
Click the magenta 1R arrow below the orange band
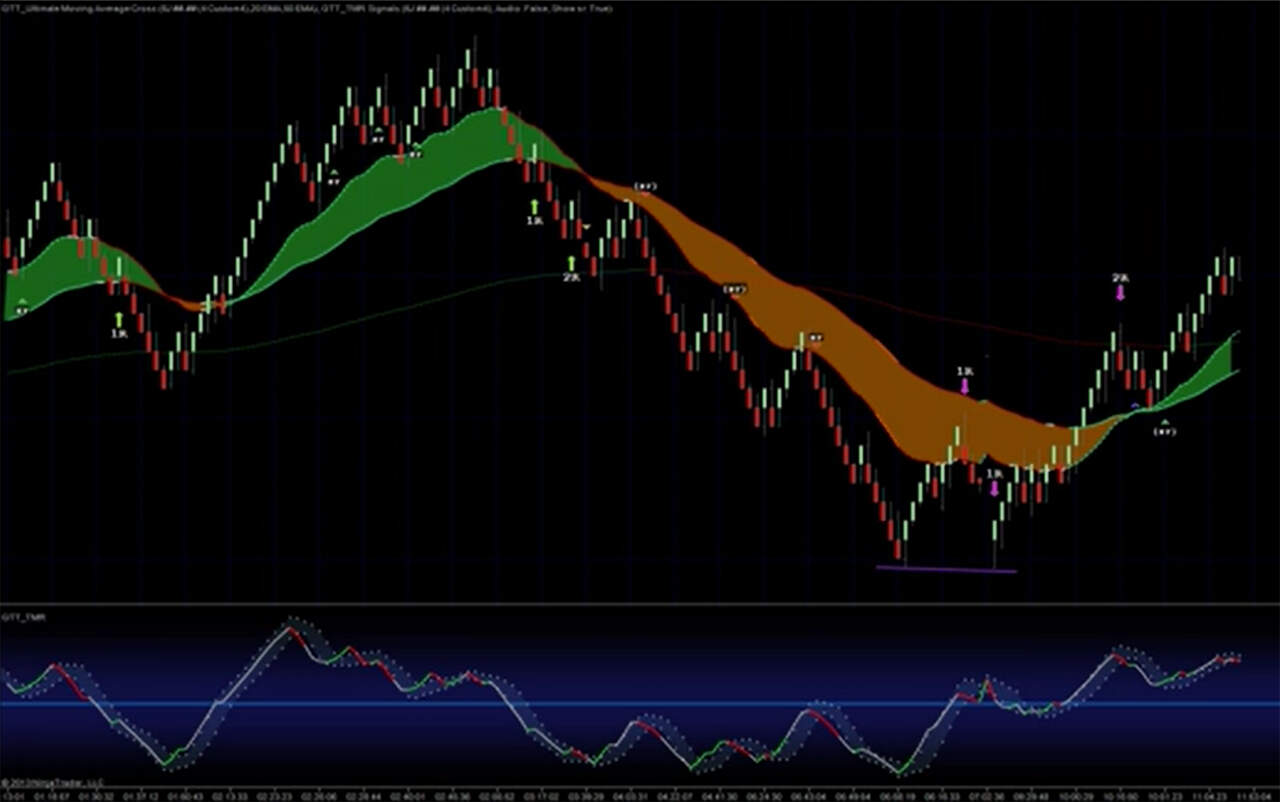pyautogui.click(x=993, y=488)
